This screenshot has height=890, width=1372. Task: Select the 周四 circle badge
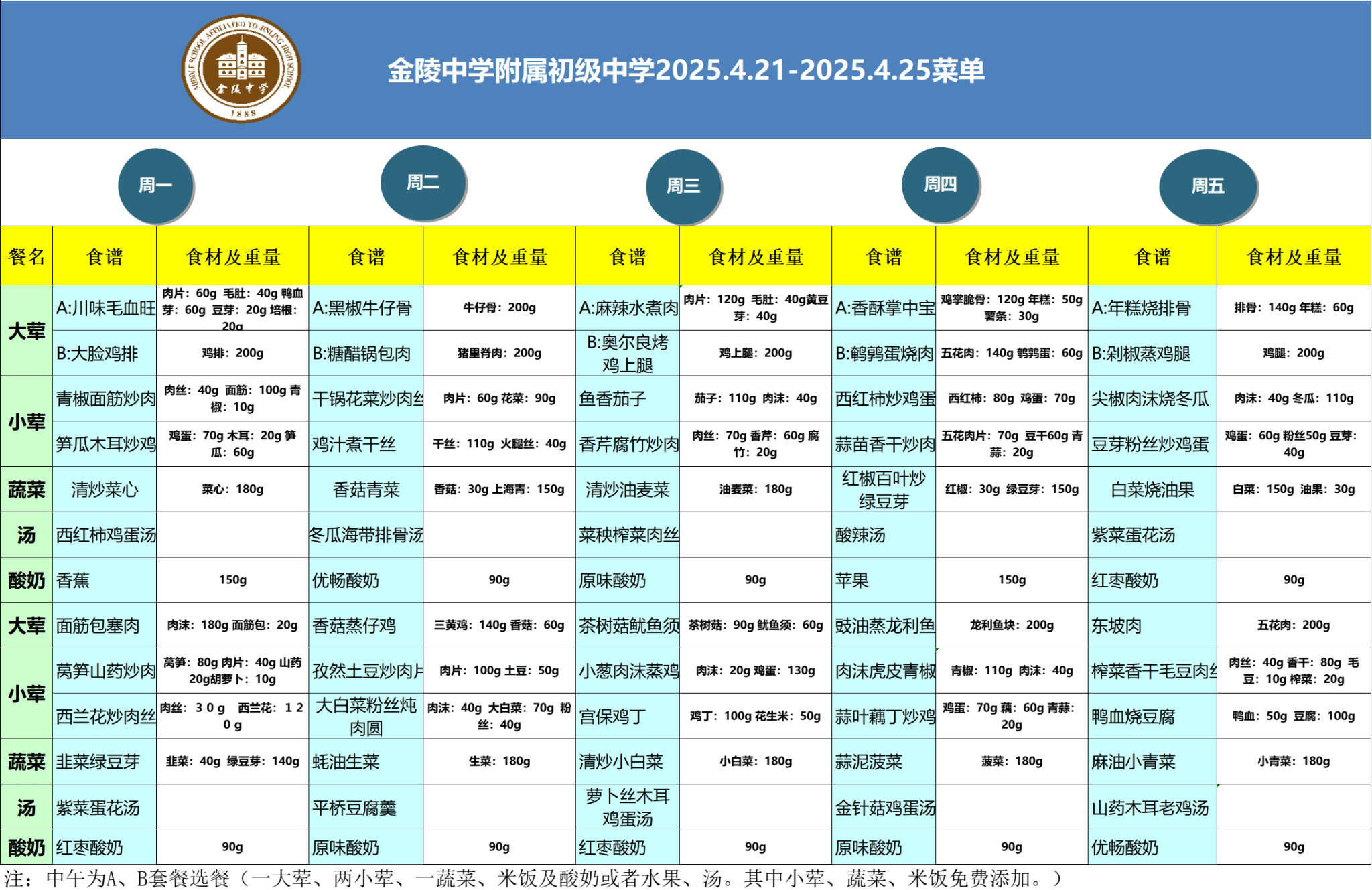tap(940, 183)
